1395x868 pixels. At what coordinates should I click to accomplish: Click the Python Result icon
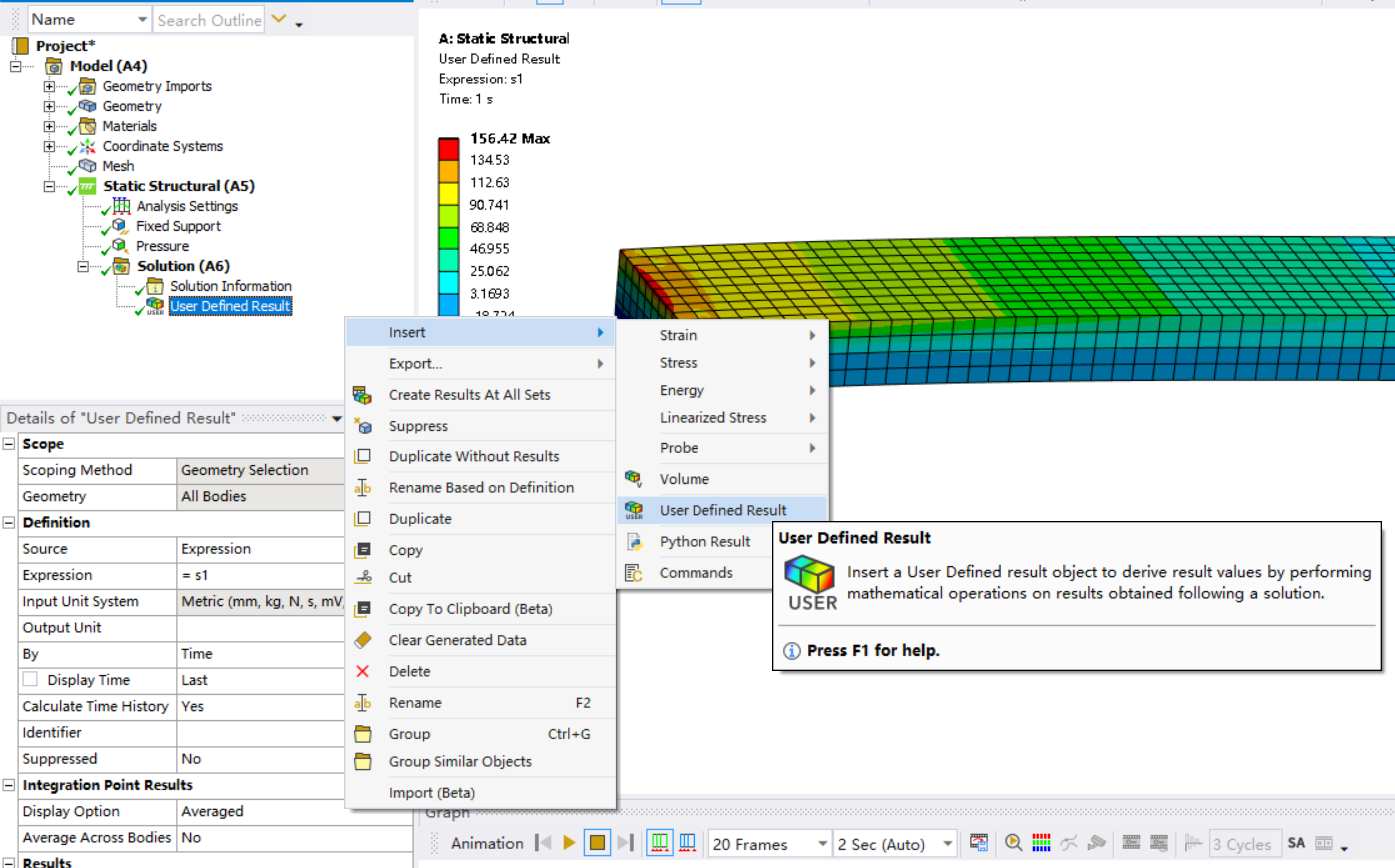click(x=633, y=541)
